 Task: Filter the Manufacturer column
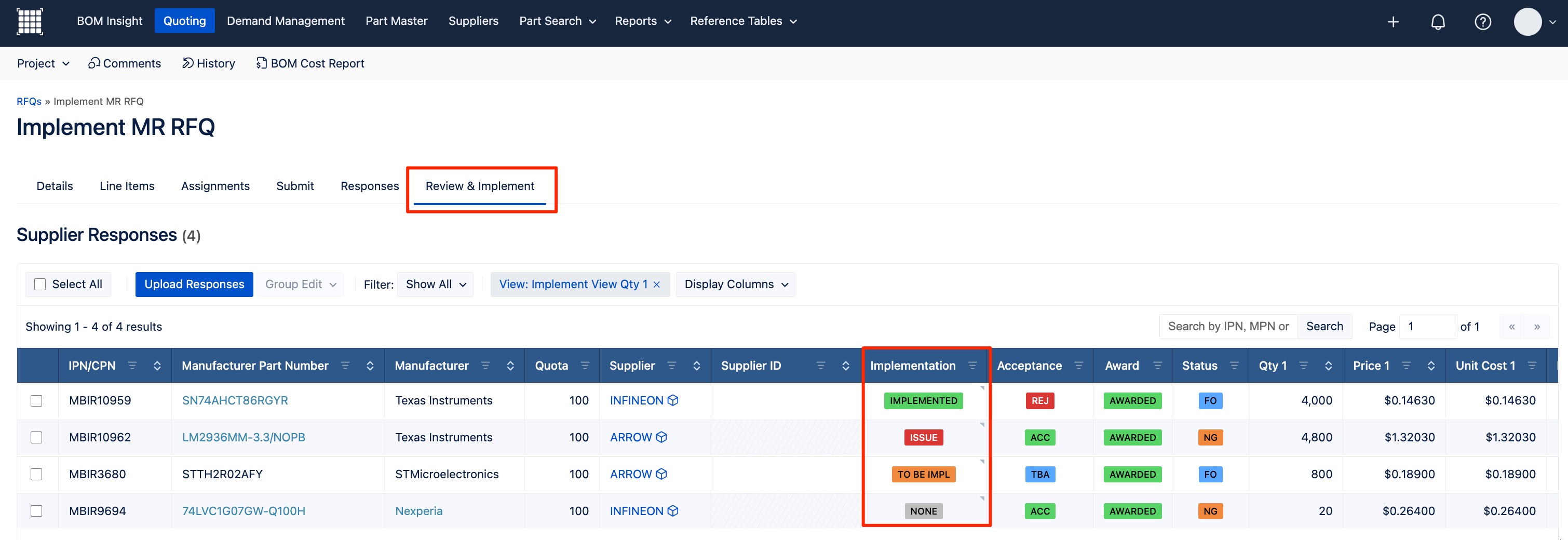point(486,365)
